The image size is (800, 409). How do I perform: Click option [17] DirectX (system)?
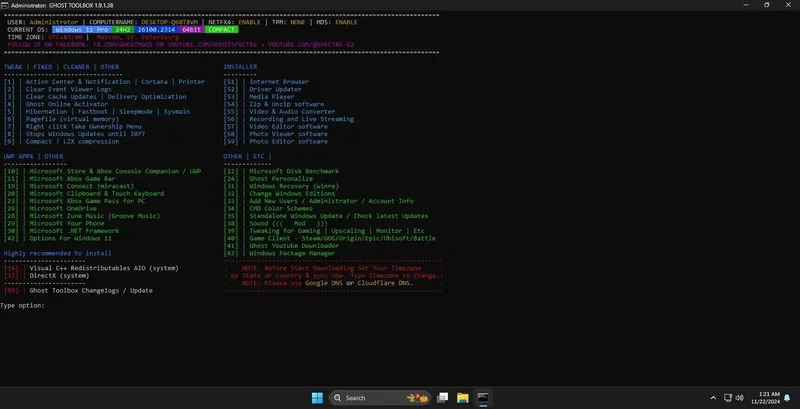coord(46,276)
